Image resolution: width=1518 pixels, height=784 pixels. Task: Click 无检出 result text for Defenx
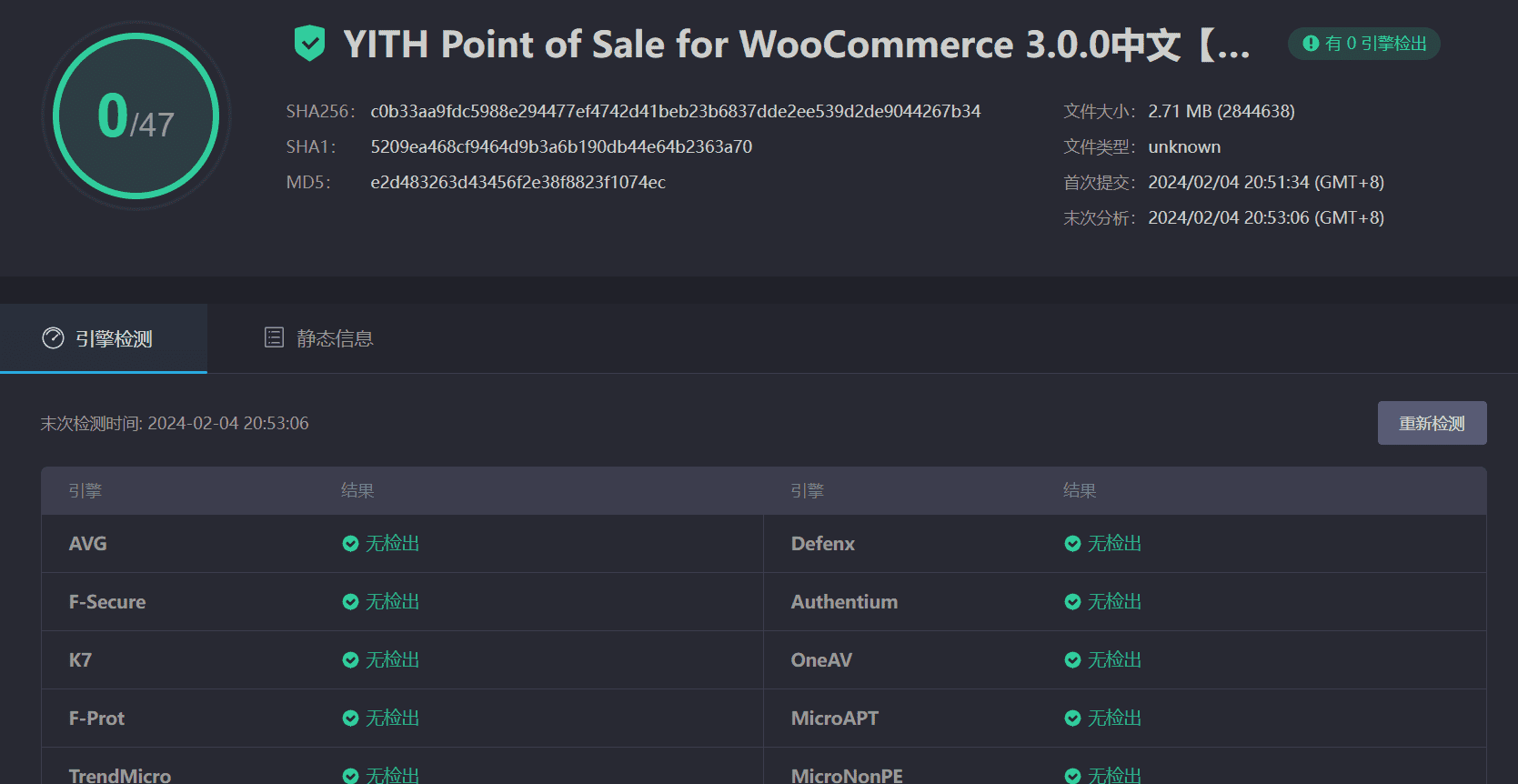(x=1114, y=544)
